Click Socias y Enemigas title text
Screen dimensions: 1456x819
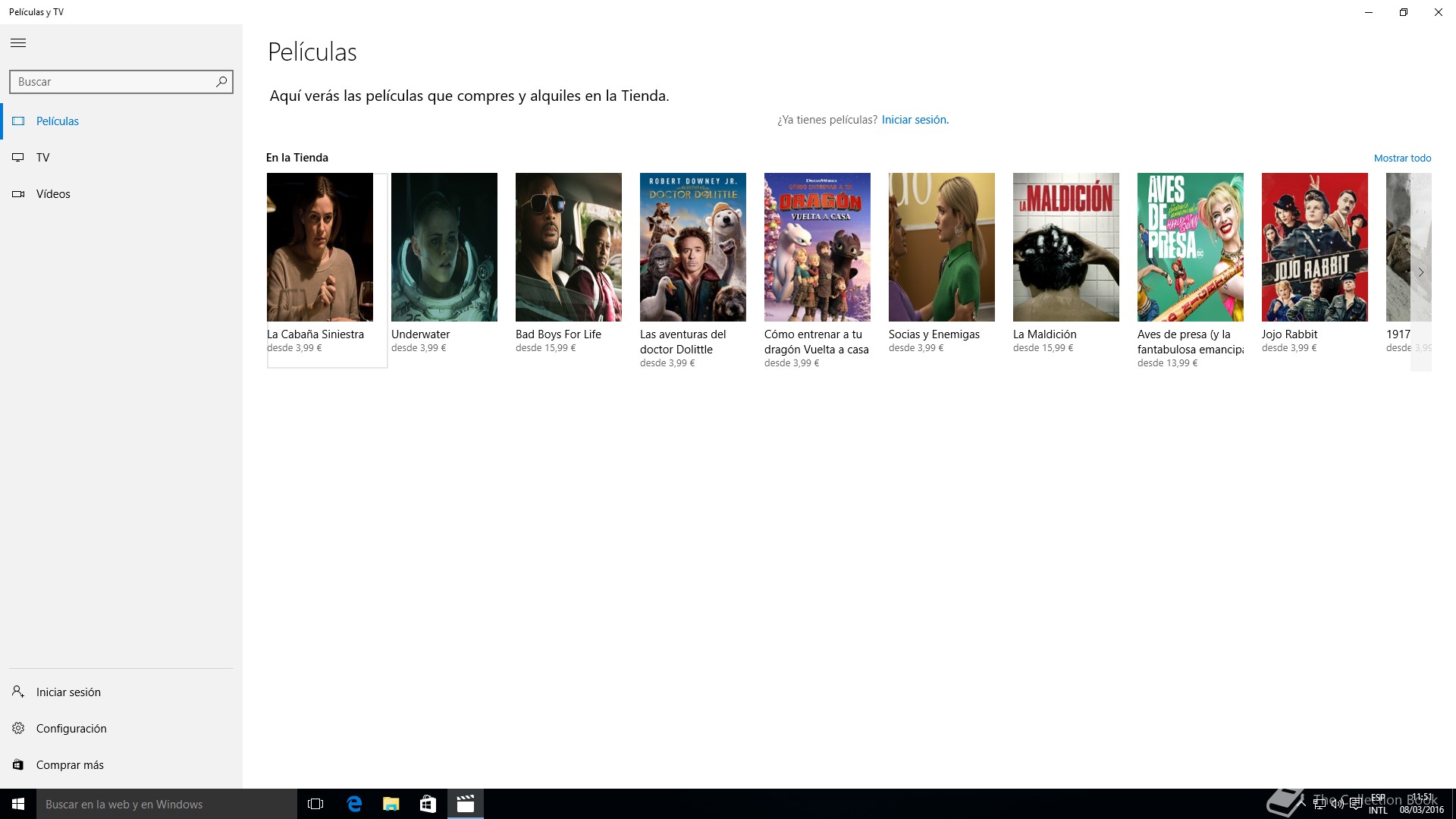click(x=934, y=334)
